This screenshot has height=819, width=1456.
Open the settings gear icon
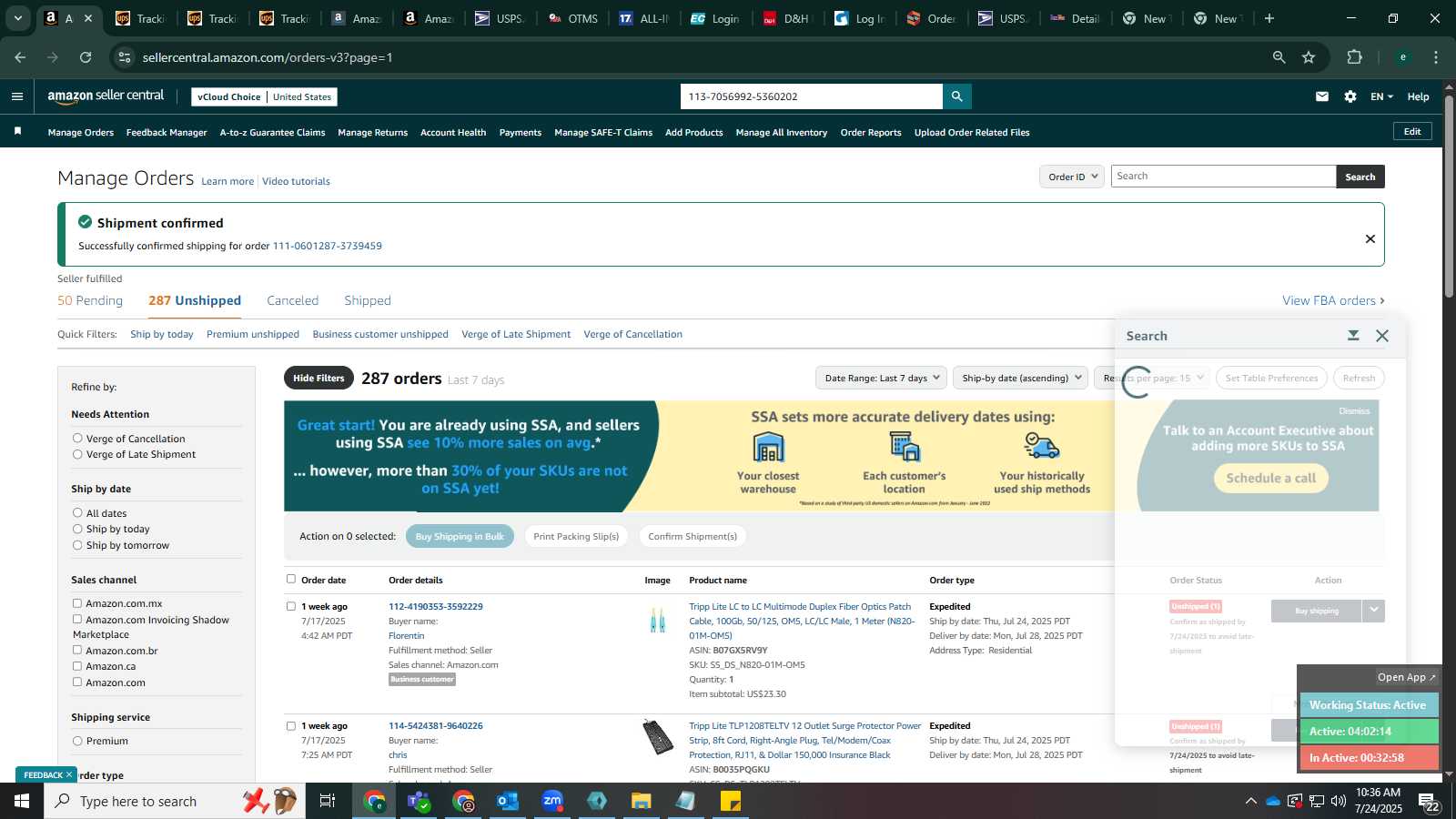click(1350, 96)
